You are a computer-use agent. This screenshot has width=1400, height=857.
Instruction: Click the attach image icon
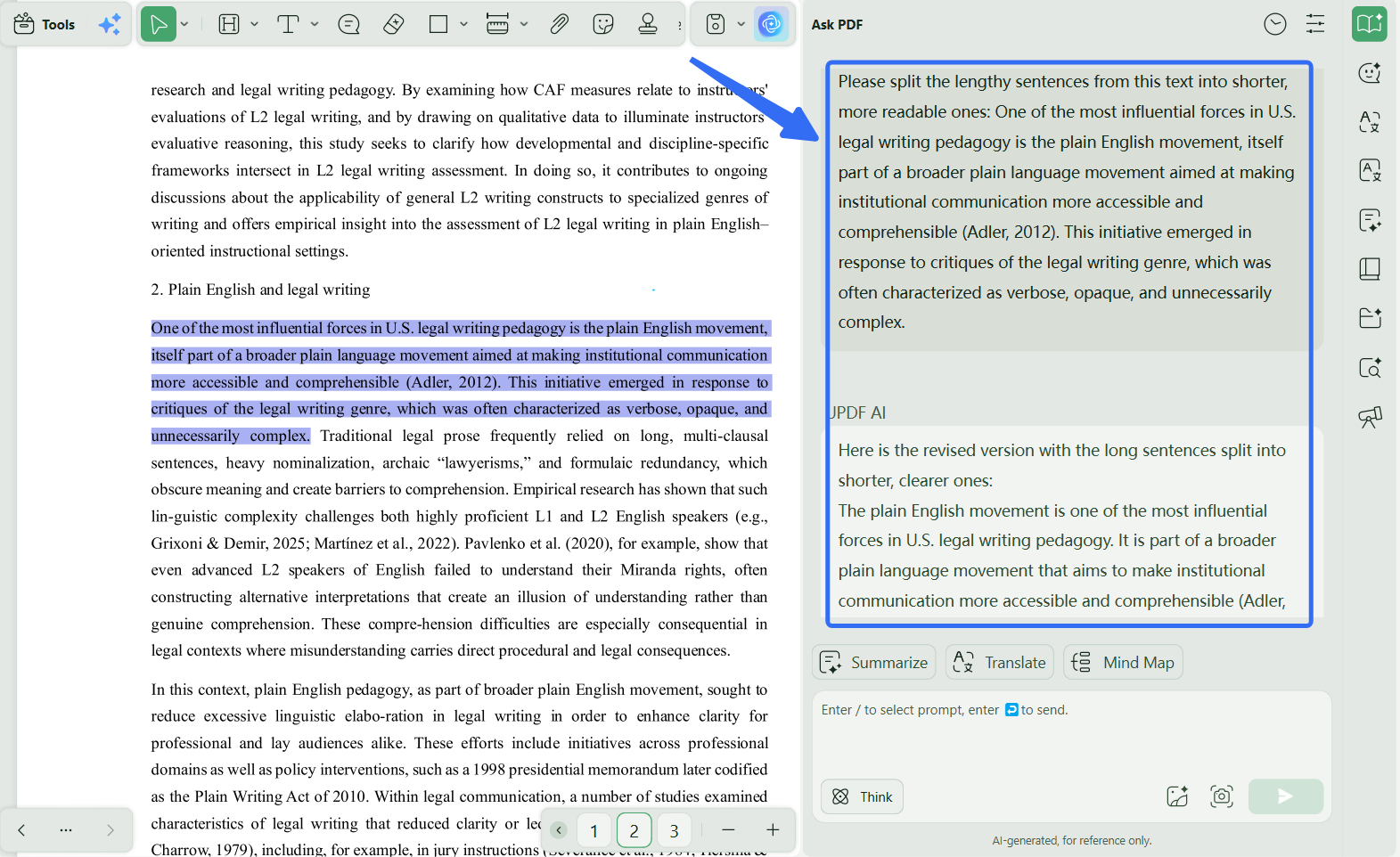(x=1177, y=796)
